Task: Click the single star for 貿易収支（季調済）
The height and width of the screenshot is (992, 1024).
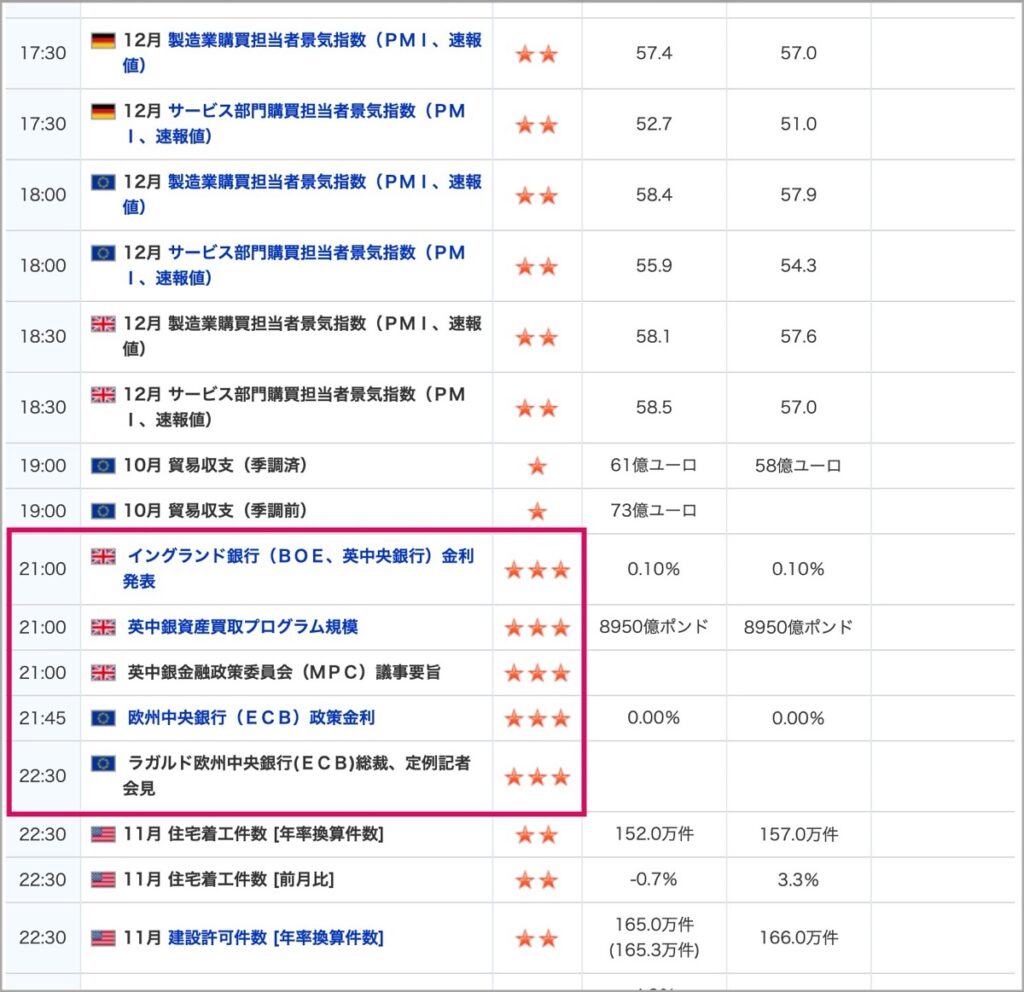Action: [537, 466]
